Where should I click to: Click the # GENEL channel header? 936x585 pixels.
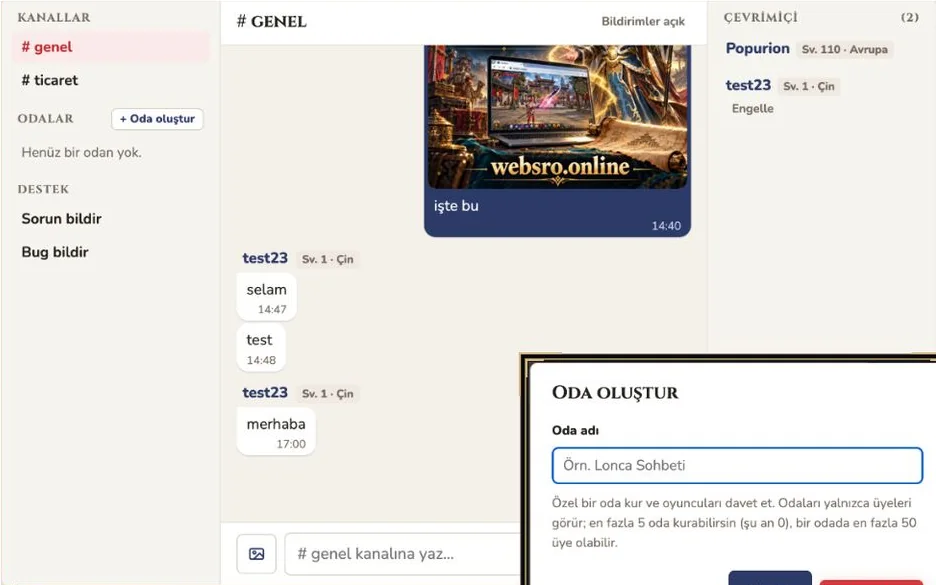click(x=272, y=22)
